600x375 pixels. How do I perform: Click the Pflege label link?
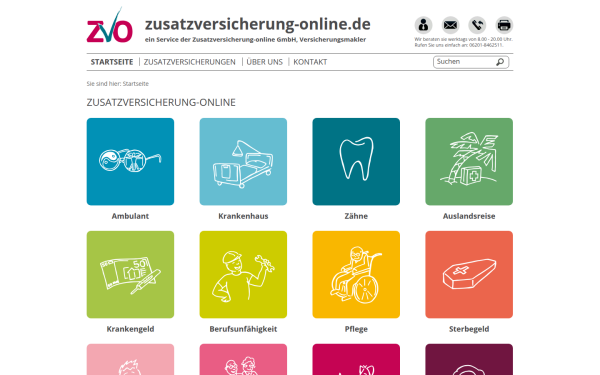(x=356, y=329)
